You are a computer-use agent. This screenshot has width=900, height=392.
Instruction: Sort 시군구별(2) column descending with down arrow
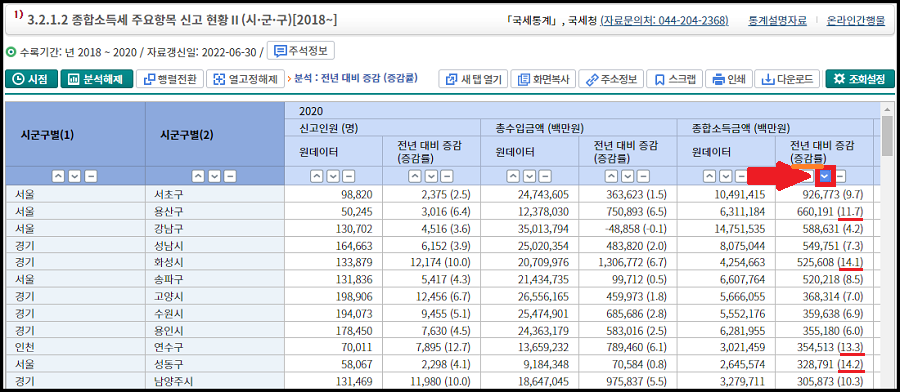pos(214,176)
